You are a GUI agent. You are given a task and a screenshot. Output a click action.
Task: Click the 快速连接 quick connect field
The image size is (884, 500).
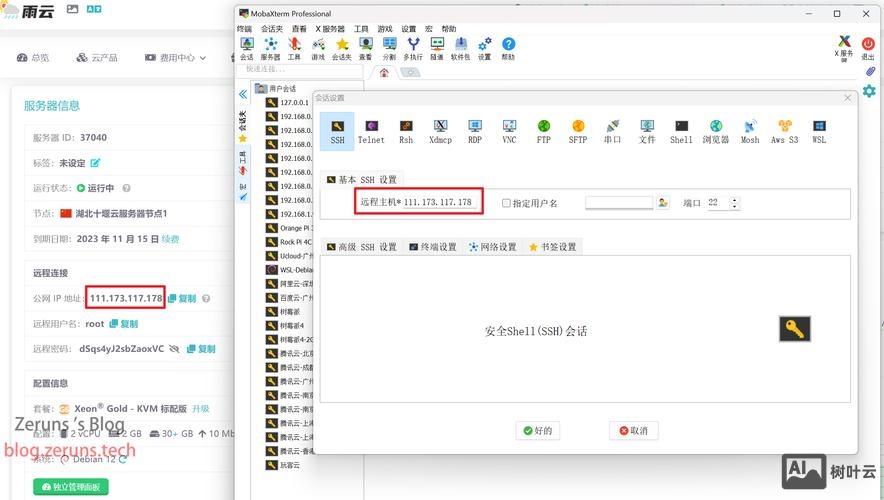tap(300, 70)
